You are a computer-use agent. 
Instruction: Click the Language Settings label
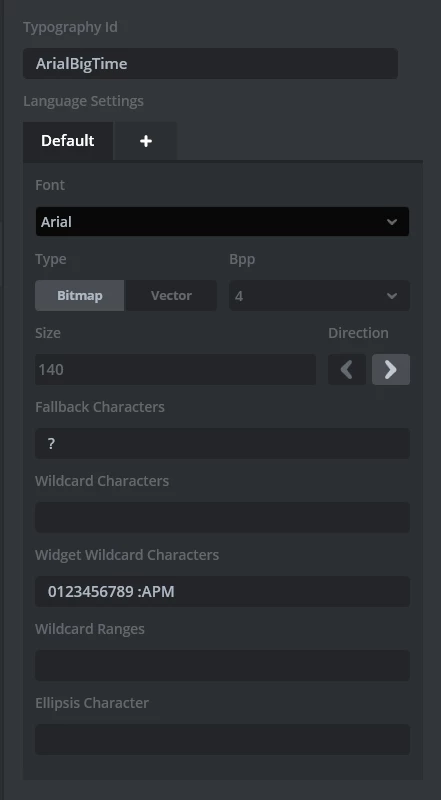click(x=83, y=101)
